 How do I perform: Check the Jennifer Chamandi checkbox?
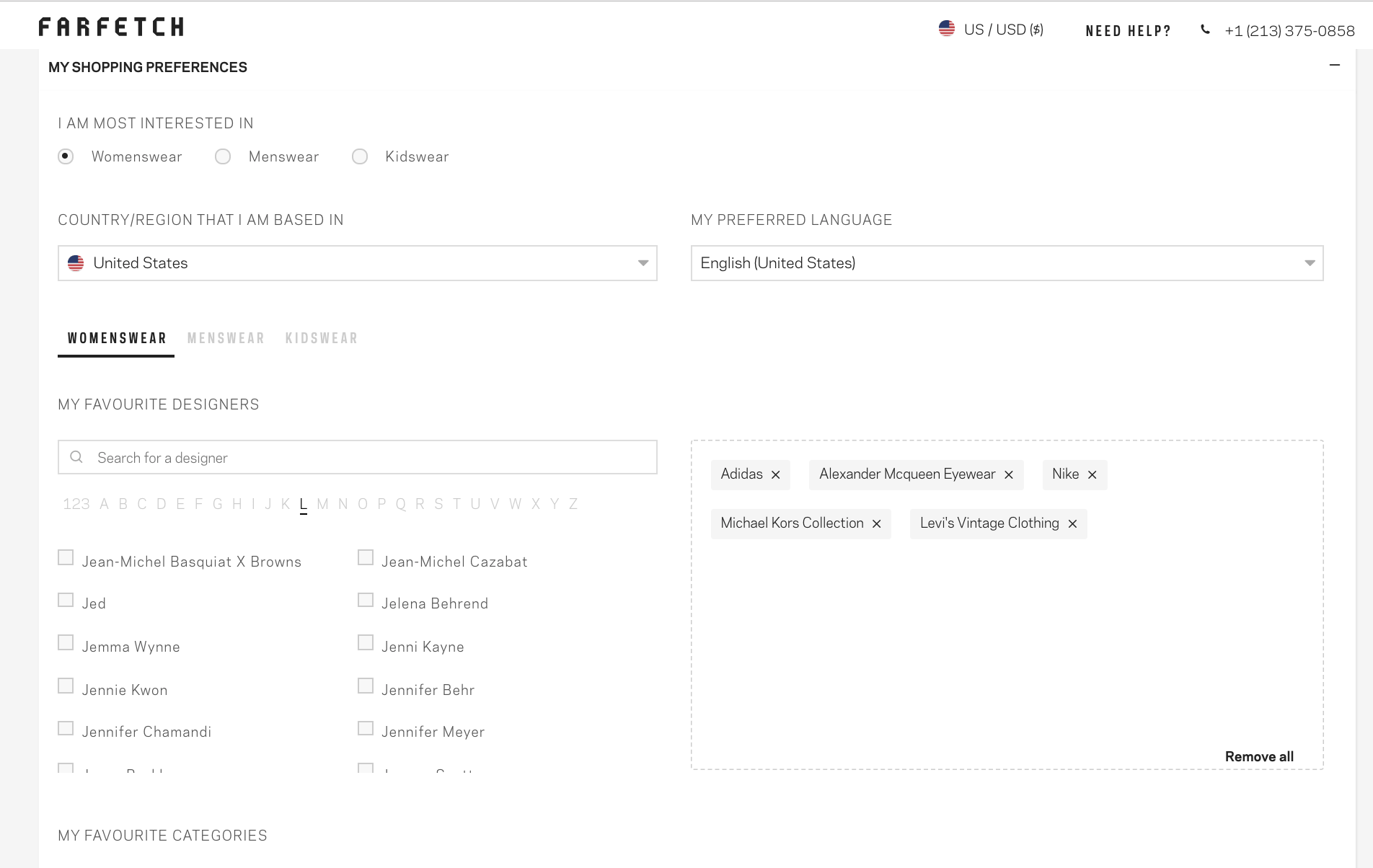(66, 728)
